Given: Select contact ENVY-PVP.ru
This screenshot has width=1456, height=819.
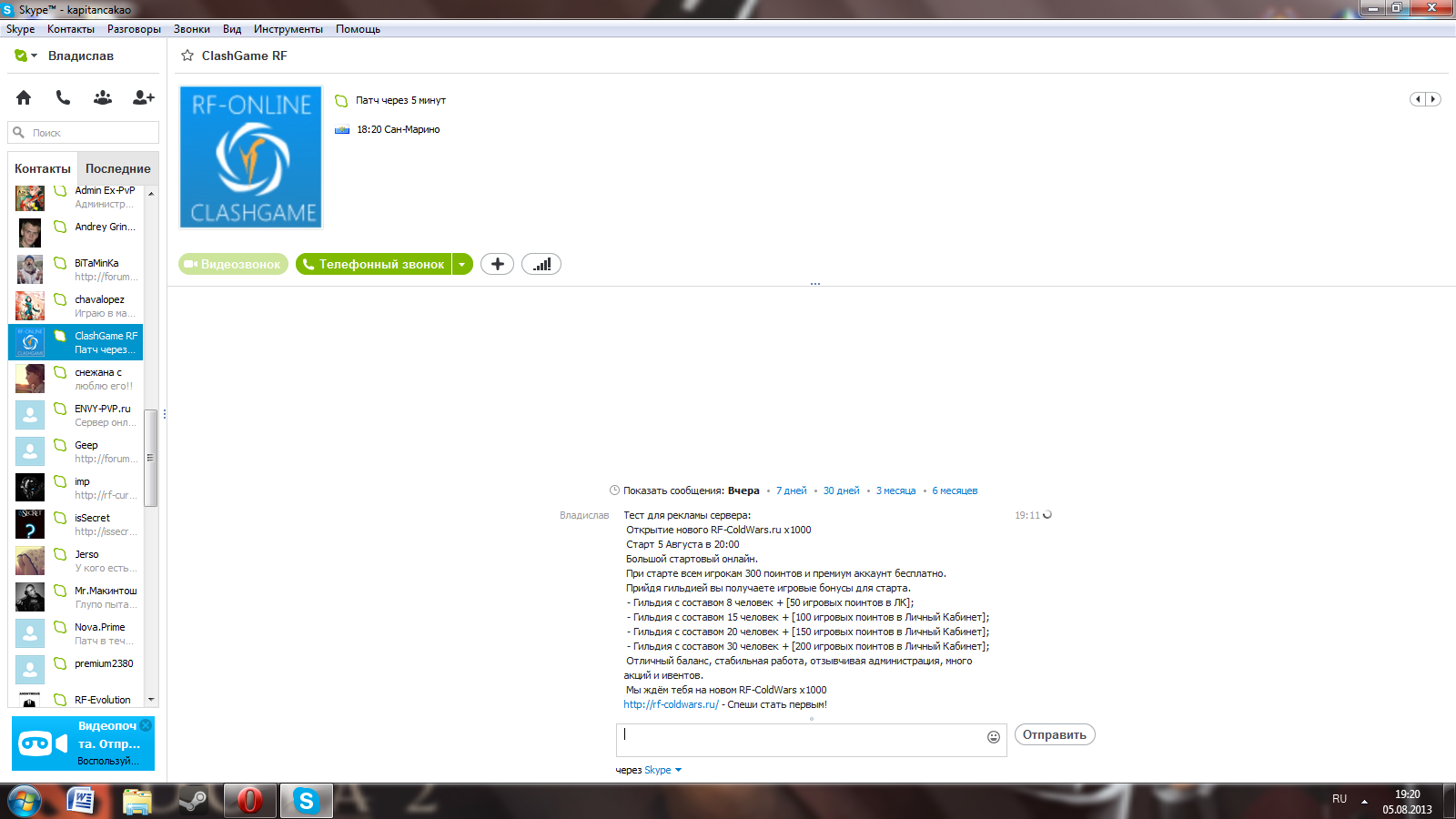Looking at the screenshot, I should 76,415.
